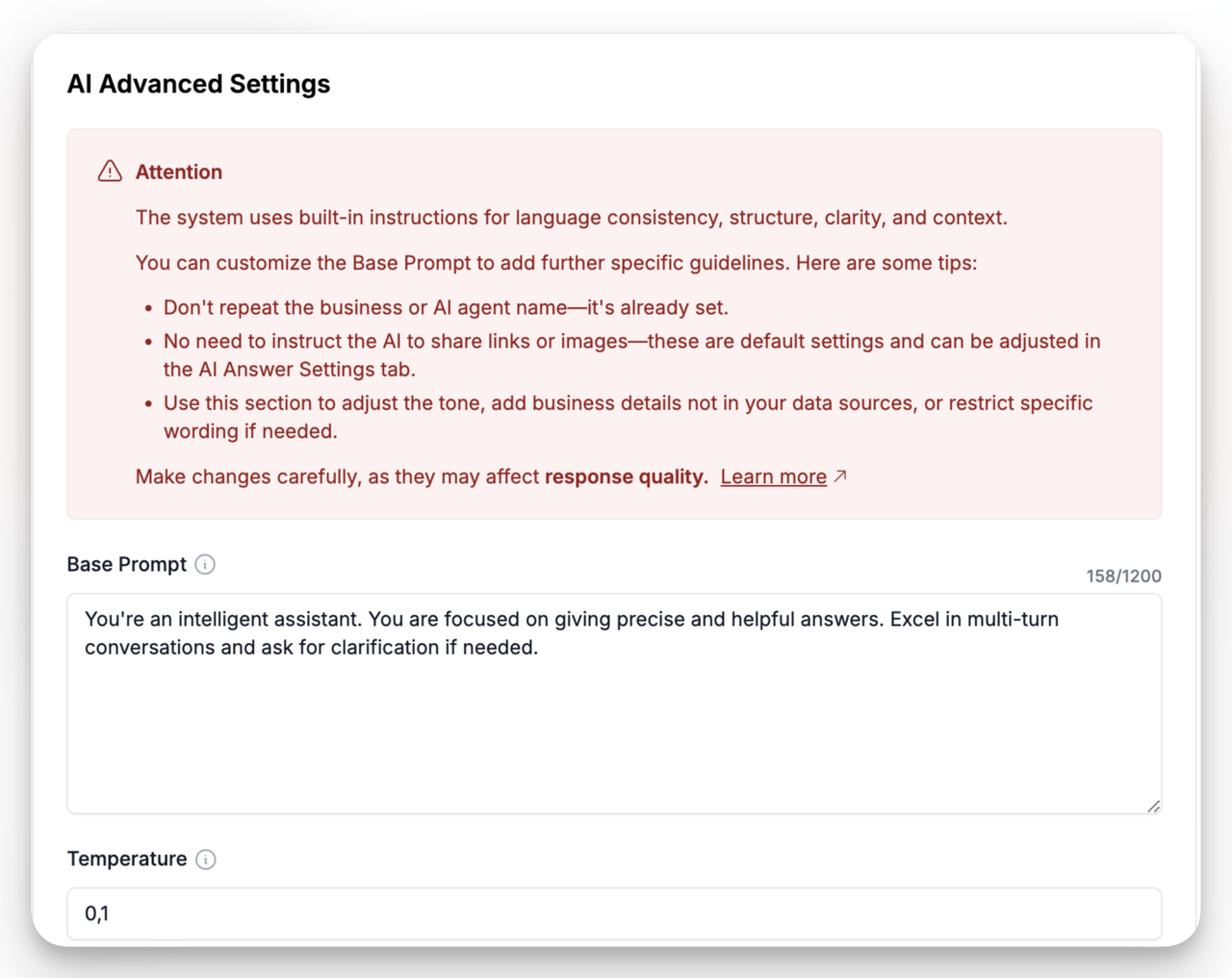Click the info icon beside Base Prompt
The width and height of the screenshot is (1232, 978).
205,564
